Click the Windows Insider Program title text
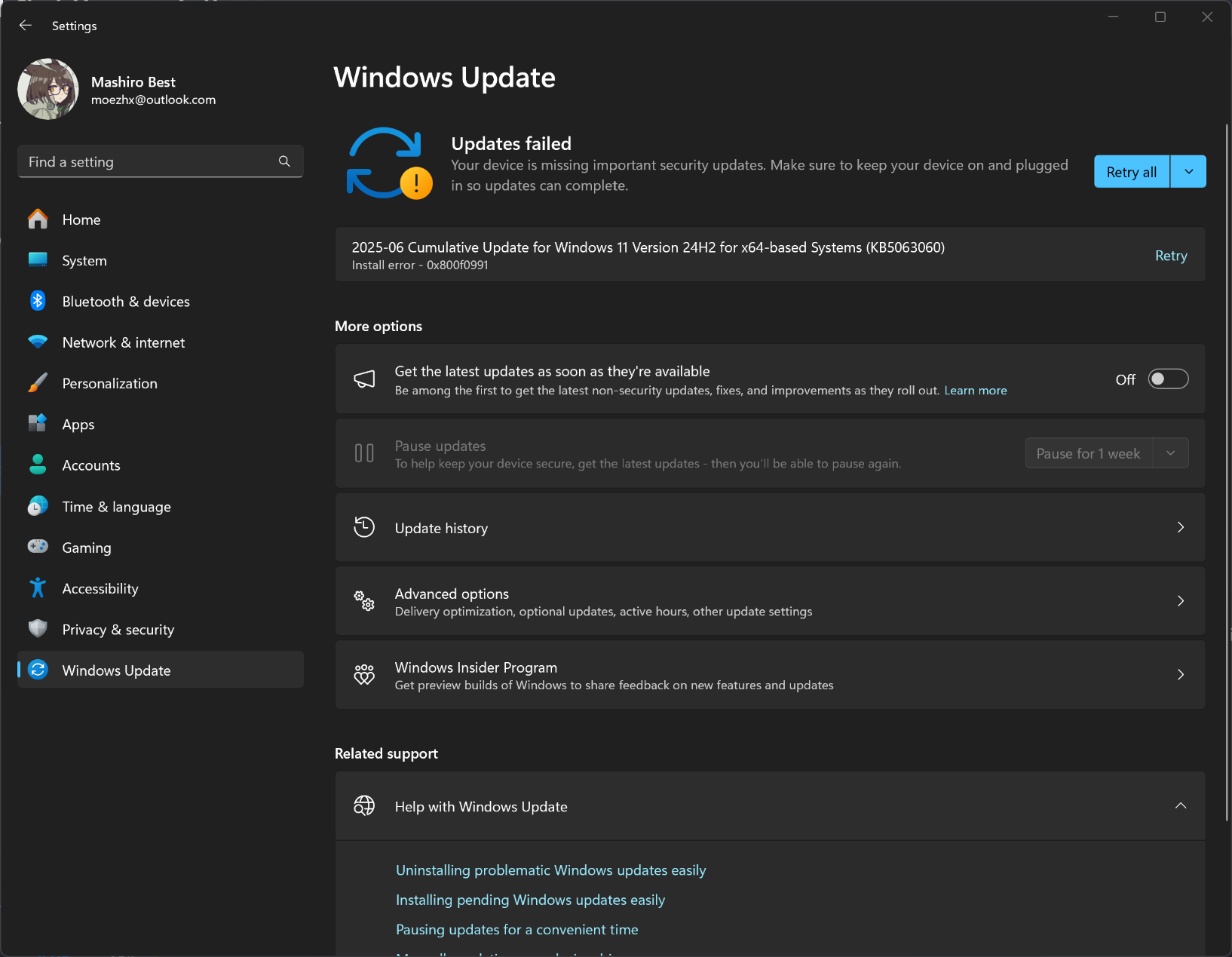1232x957 pixels. coord(476,667)
